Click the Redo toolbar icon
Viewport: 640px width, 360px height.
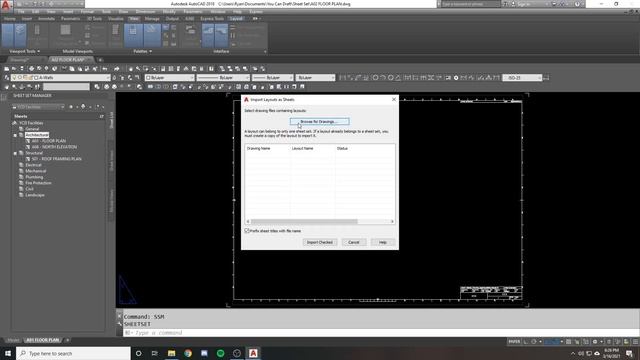(117, 69)
